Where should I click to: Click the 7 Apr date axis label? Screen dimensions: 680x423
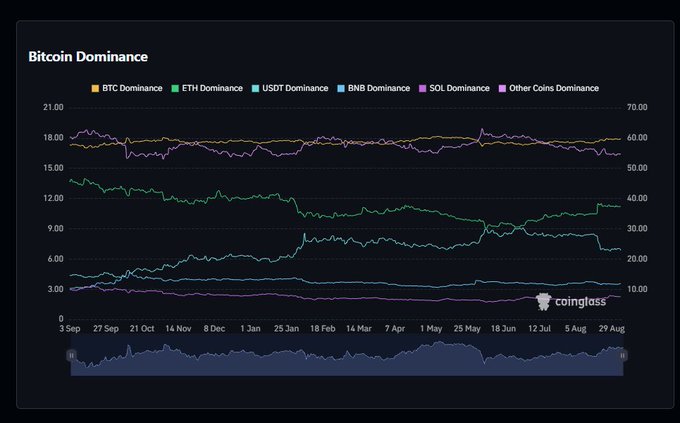click(x=395, y=329)
